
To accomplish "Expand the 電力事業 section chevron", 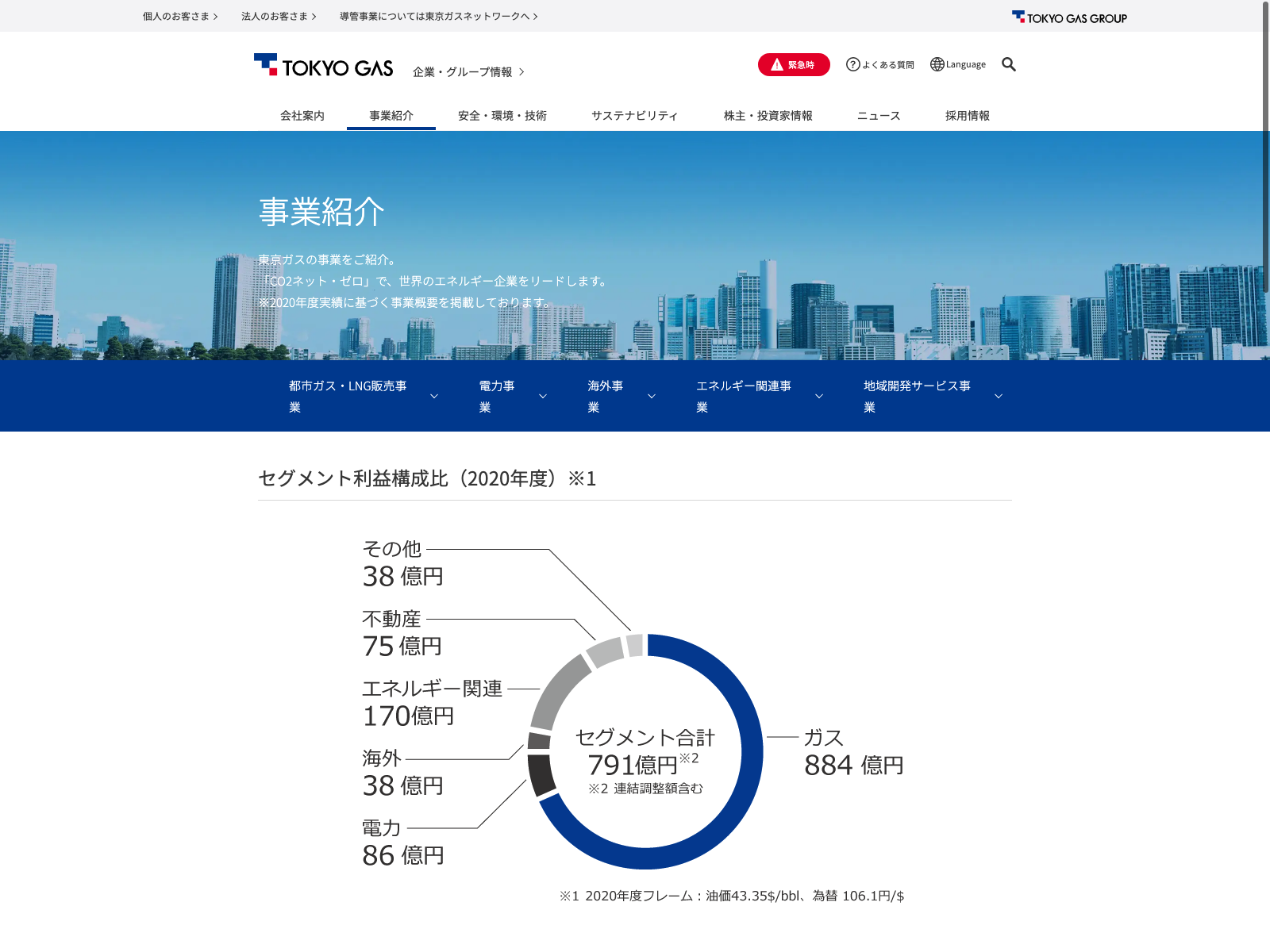I will 543,396.
